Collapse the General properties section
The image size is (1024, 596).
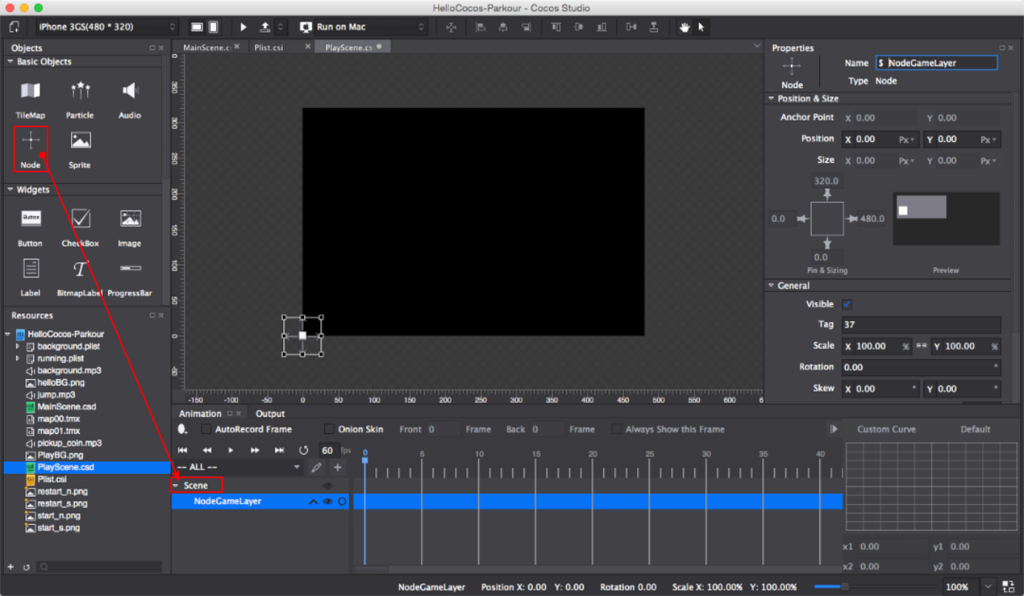click(x=771, y=285)
